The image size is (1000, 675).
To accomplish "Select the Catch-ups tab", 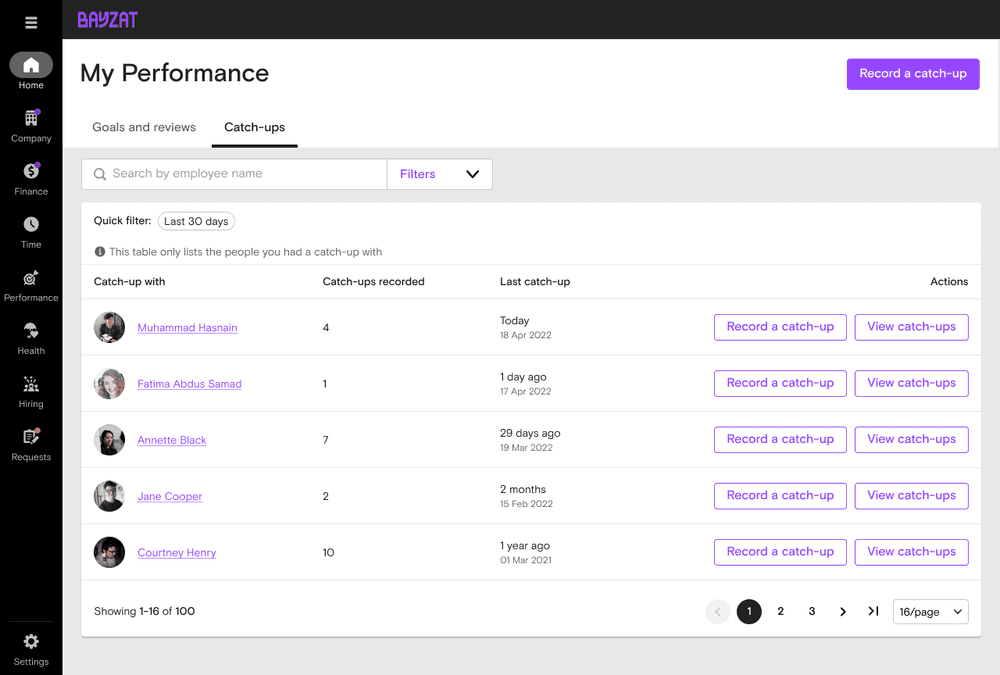I will [253, 127].
